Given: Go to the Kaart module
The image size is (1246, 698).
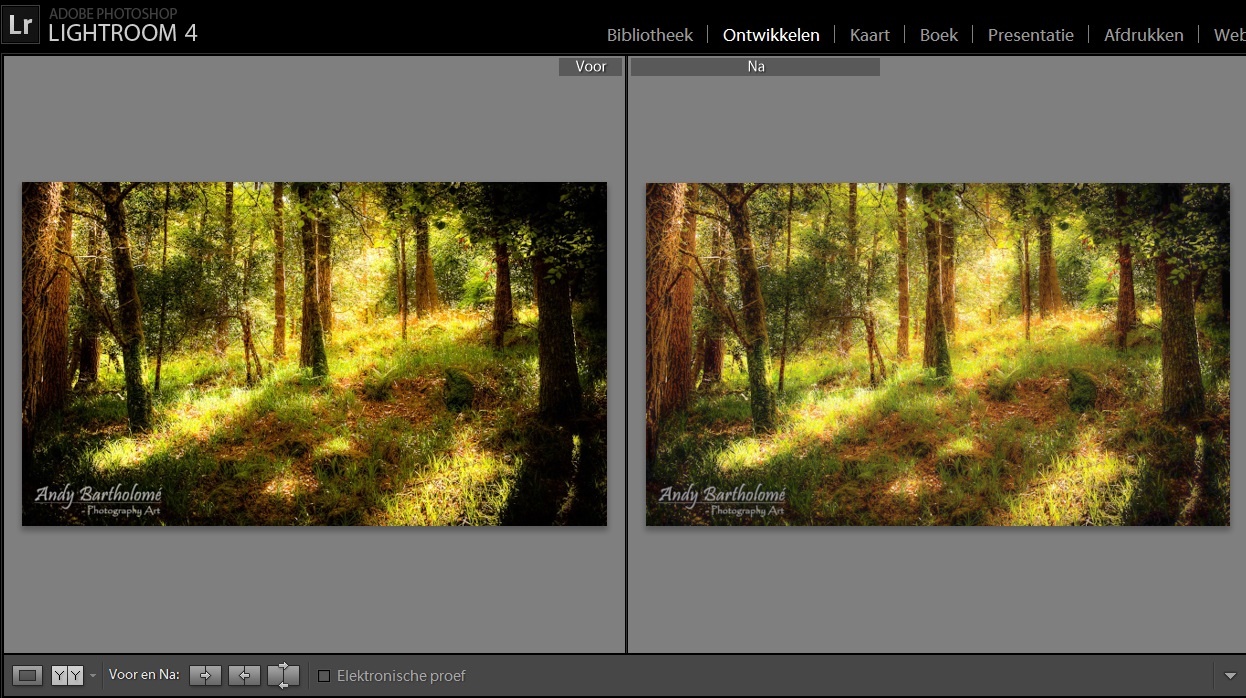Looking at the screenshot, I should coord(870,35).
